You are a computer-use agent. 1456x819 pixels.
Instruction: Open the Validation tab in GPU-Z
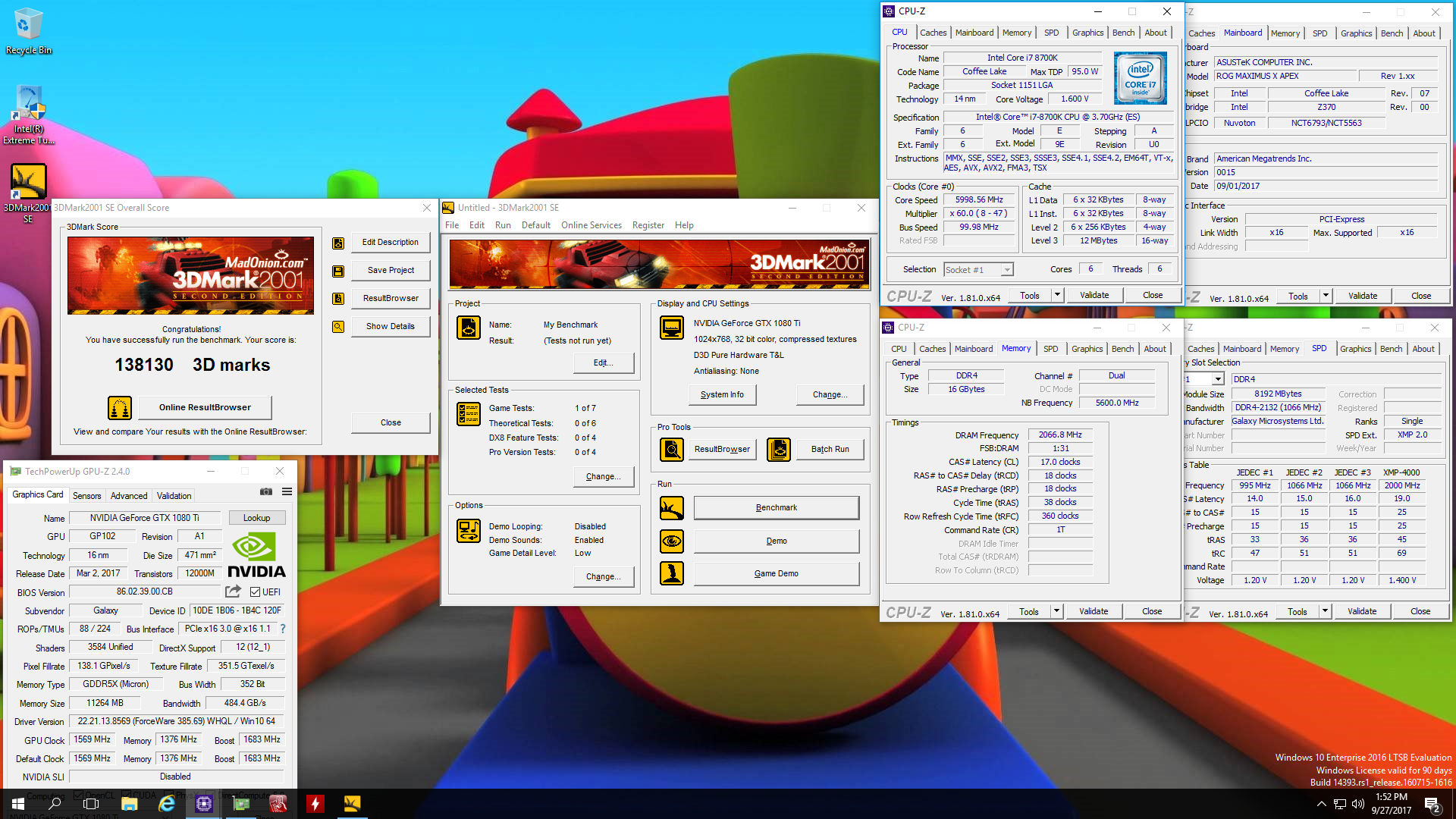pos(174,496)
